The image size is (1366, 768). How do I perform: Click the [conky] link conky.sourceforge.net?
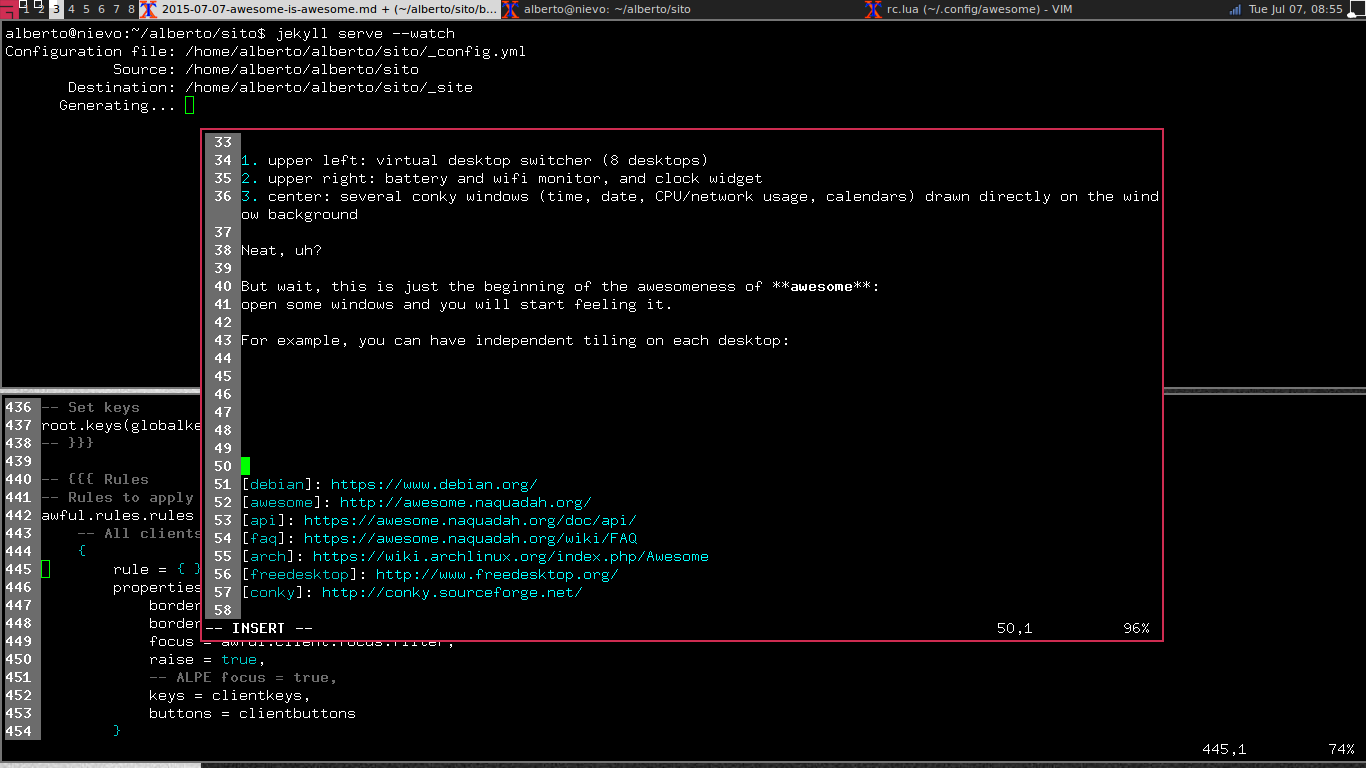452,592
